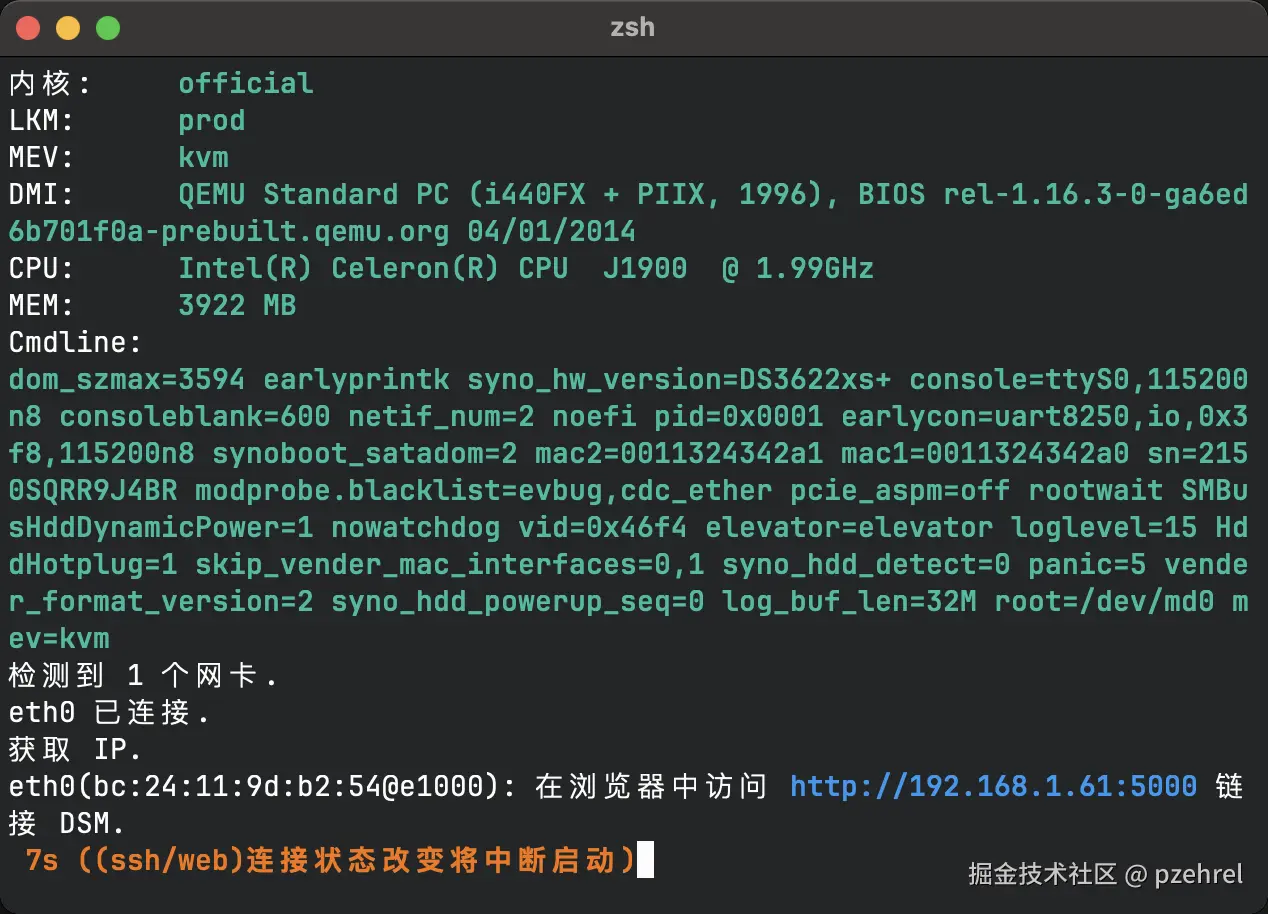1268x914 pixels.
Task: Click 'skip_vender_mac_interfaces=0,1' parameter text
Action: (450, 564)
